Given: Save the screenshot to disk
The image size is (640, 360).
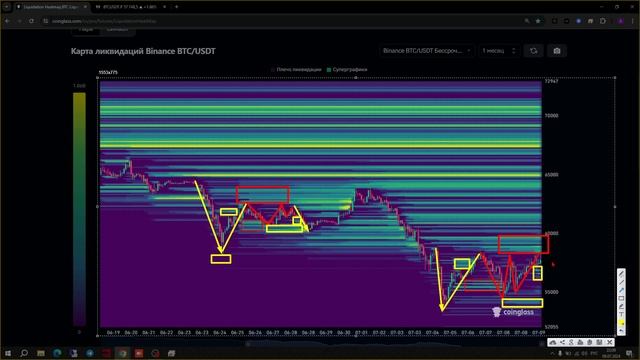Looking at the screenshot, I should 599,342.
